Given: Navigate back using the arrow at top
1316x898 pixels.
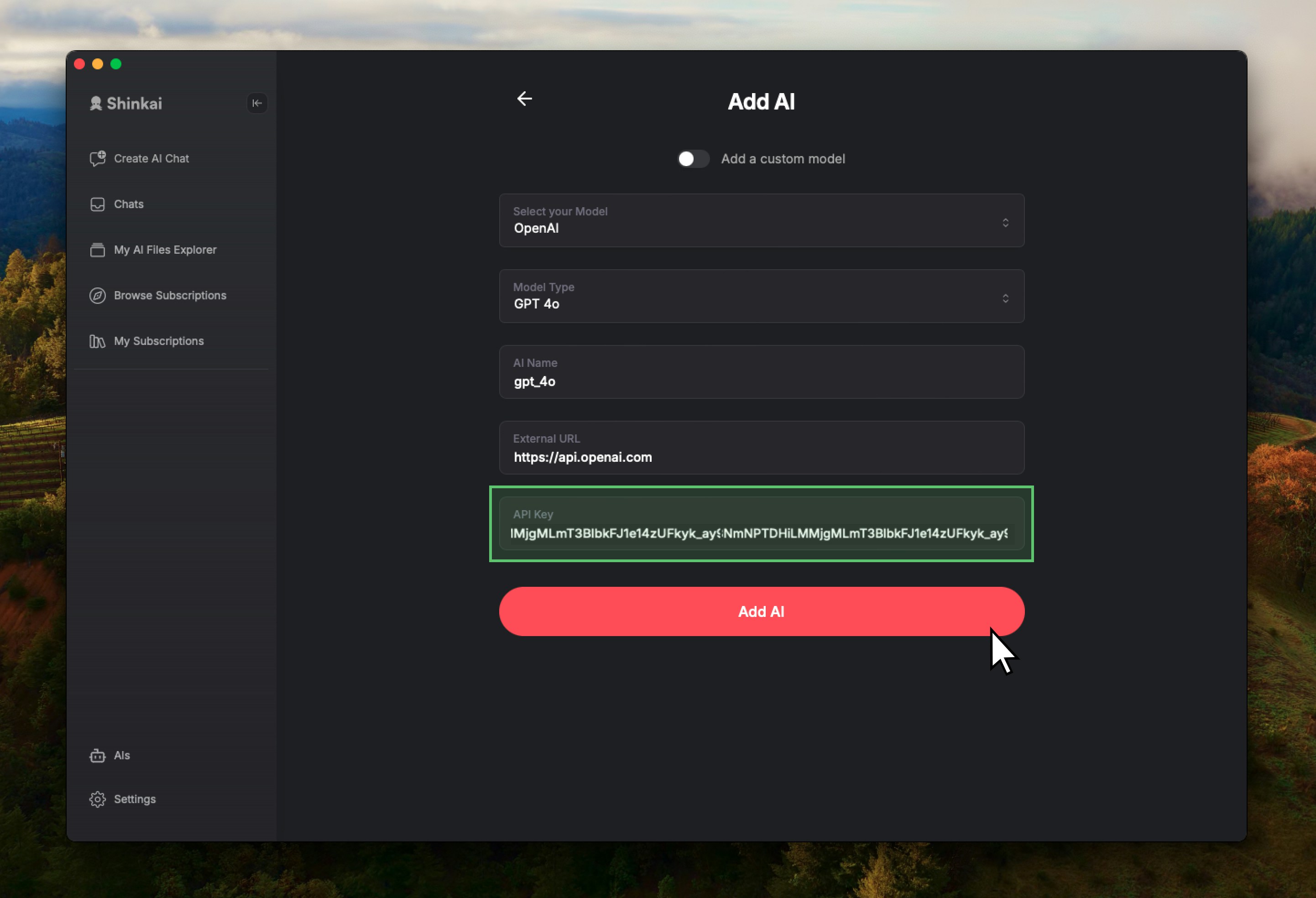Looking at the screenshot, I should point(524,99).
